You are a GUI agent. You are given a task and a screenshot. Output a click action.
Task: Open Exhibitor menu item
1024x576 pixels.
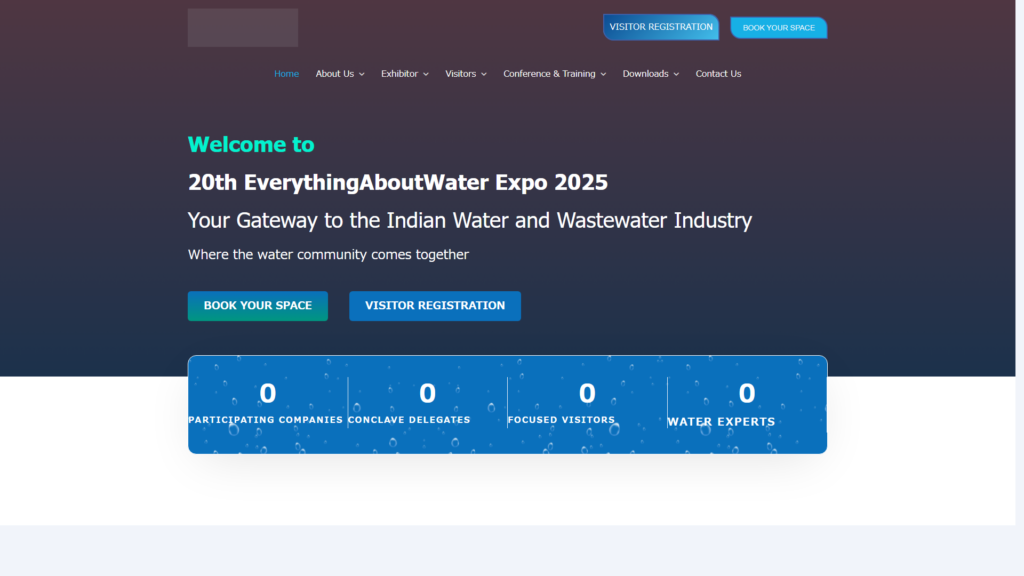point(399,74)
